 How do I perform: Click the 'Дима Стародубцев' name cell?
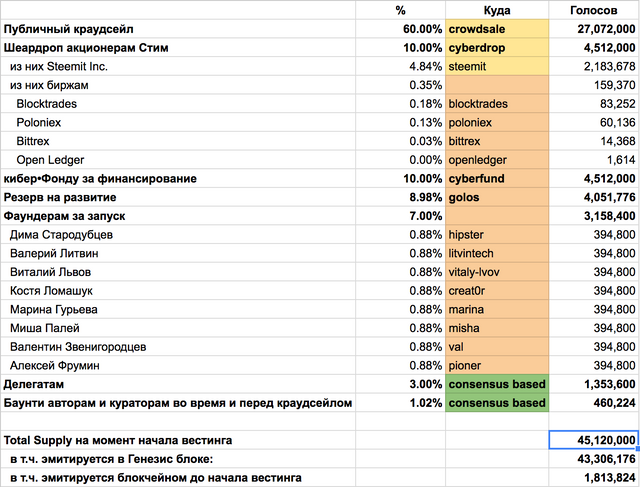coord(178,235)
